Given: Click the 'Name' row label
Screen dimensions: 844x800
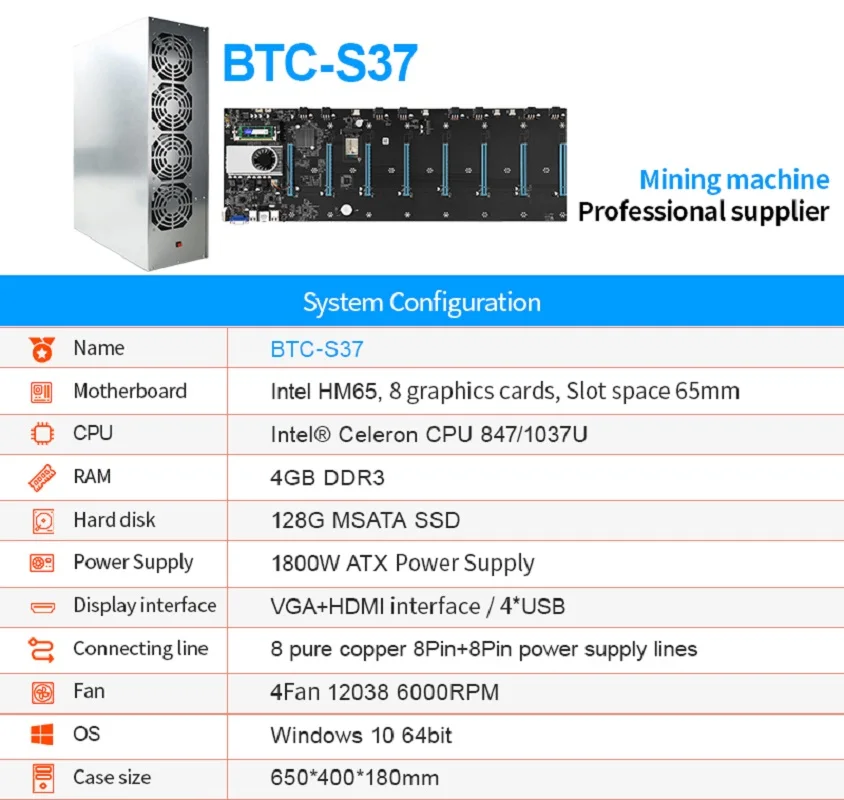Looking at the screenshot, I should [x=99, y=348].
